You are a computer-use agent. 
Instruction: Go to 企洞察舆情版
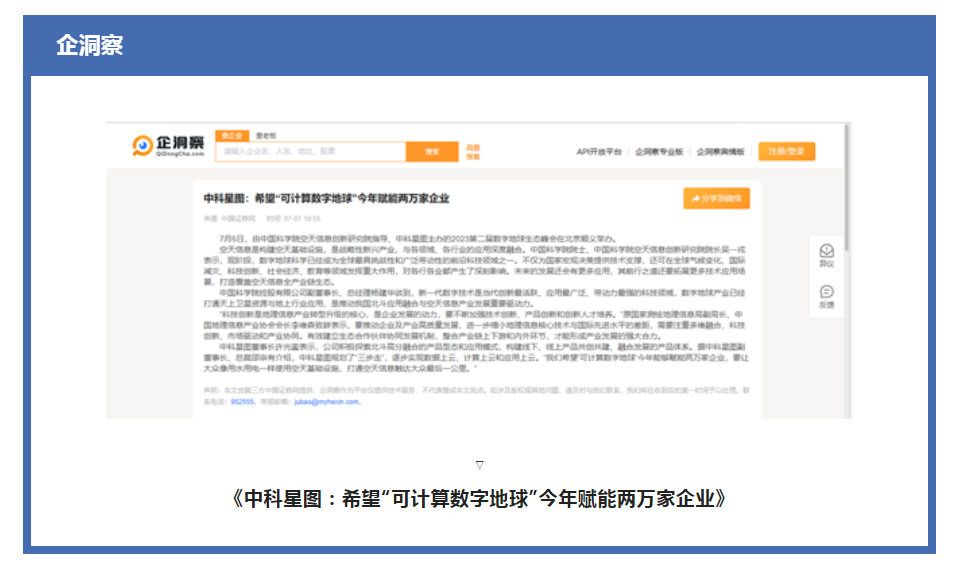[x=720, y=151]
